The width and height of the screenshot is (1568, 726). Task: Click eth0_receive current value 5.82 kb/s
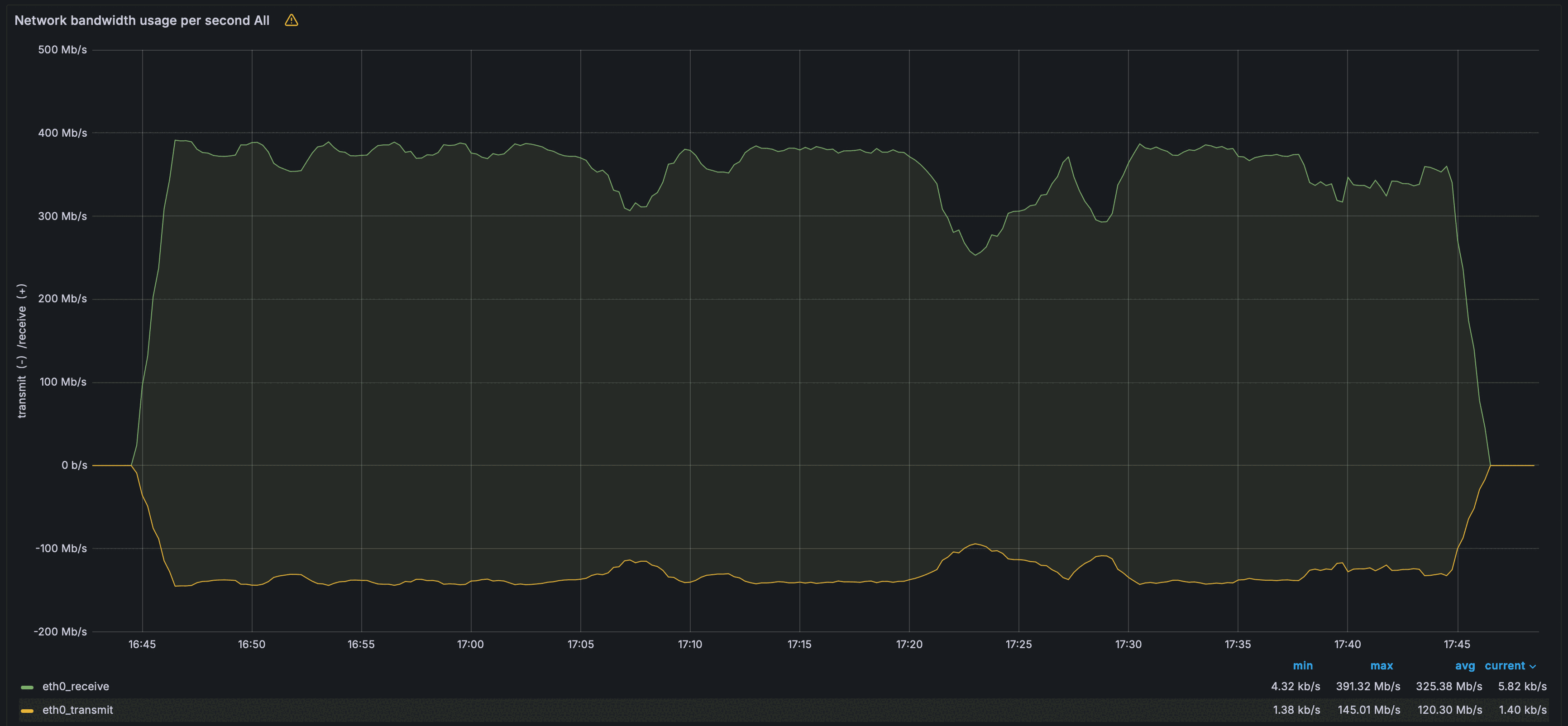coord(1522,687)
